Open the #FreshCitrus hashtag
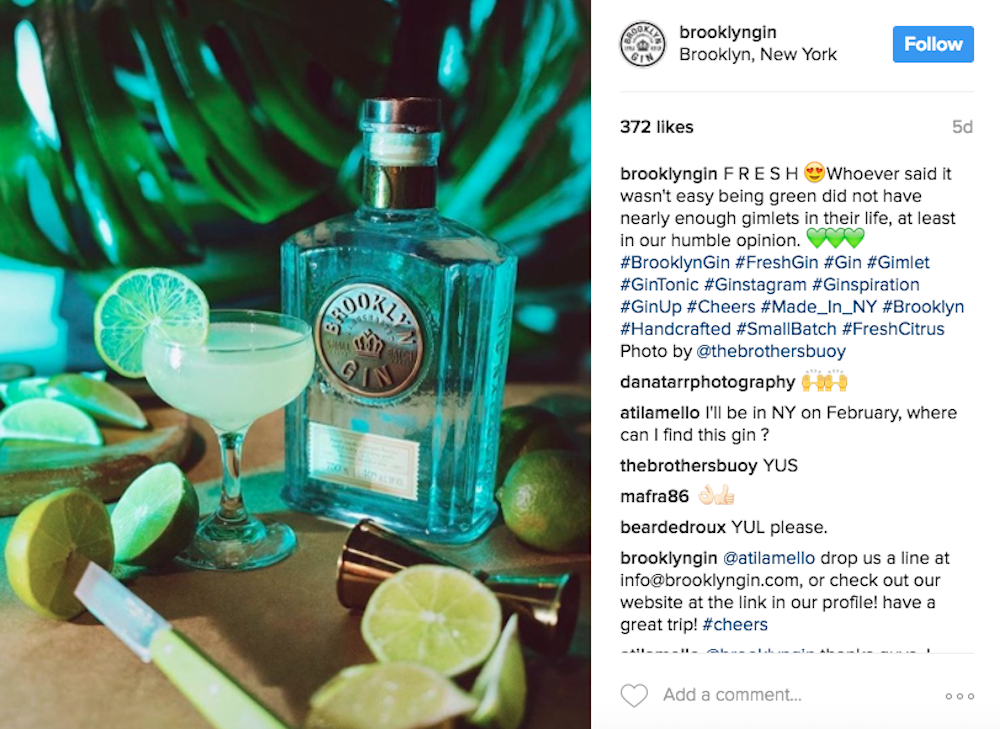This screenshot has height=729, width=1000. [893, 329]
